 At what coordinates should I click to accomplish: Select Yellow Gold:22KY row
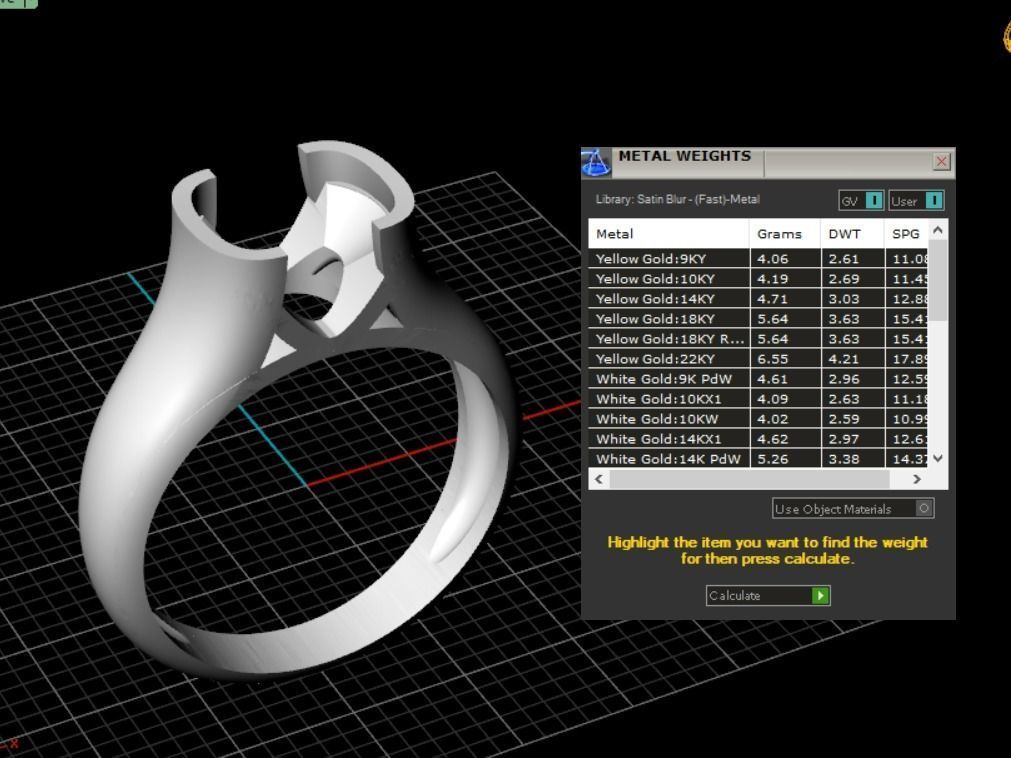[758, 358]
